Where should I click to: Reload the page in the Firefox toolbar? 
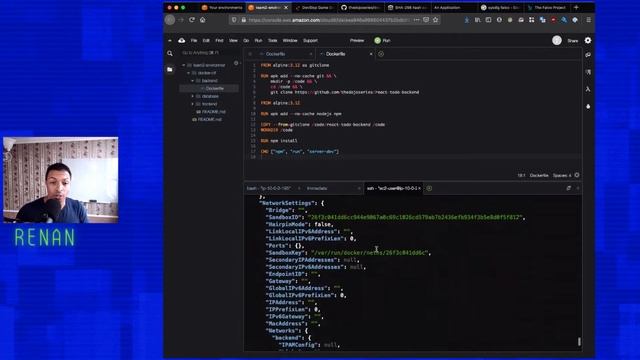pos(192,20)
